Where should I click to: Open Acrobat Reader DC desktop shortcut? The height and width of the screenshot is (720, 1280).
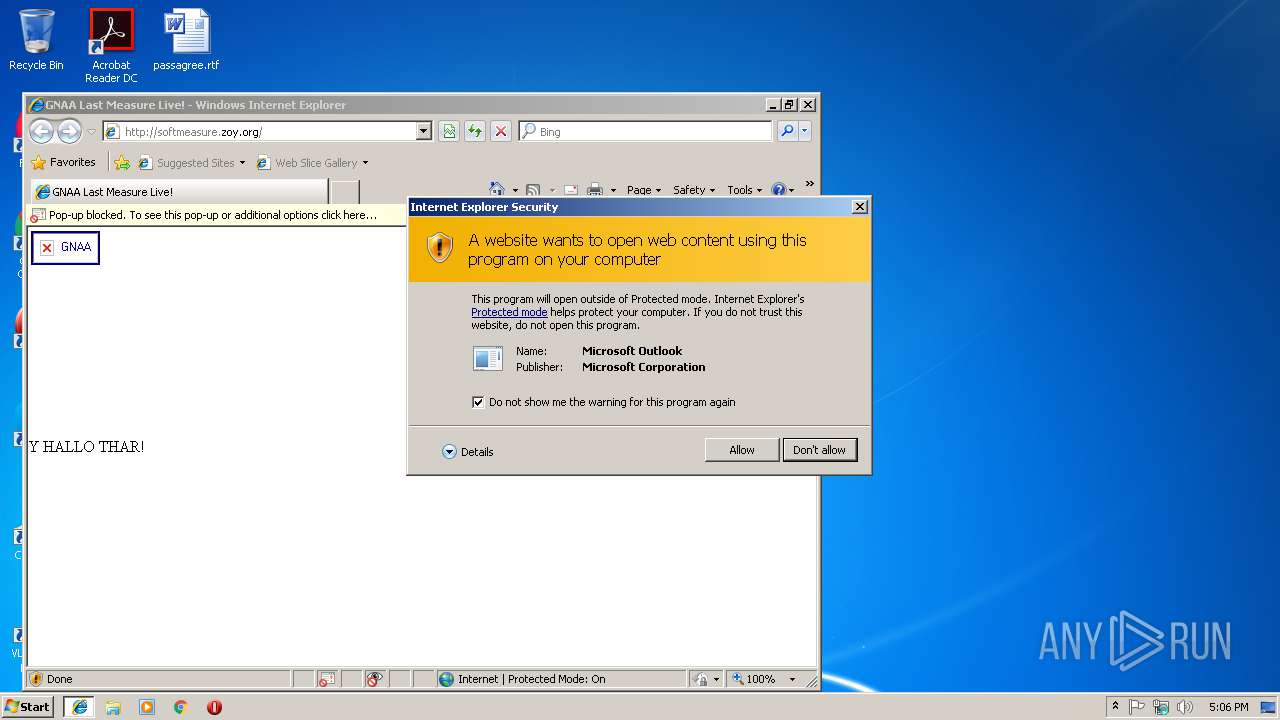[x=111, y=46]
